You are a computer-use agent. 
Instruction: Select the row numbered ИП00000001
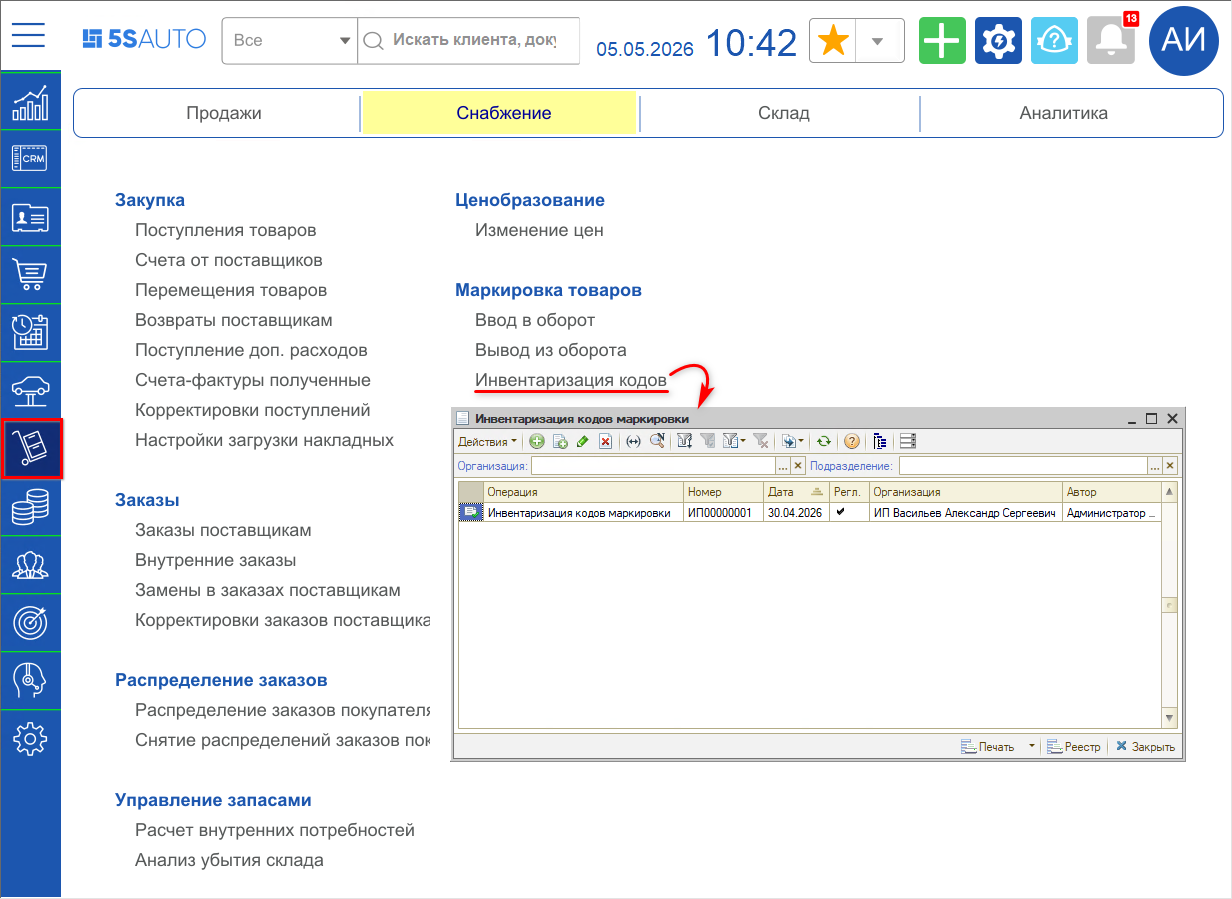tap(809, 513)
